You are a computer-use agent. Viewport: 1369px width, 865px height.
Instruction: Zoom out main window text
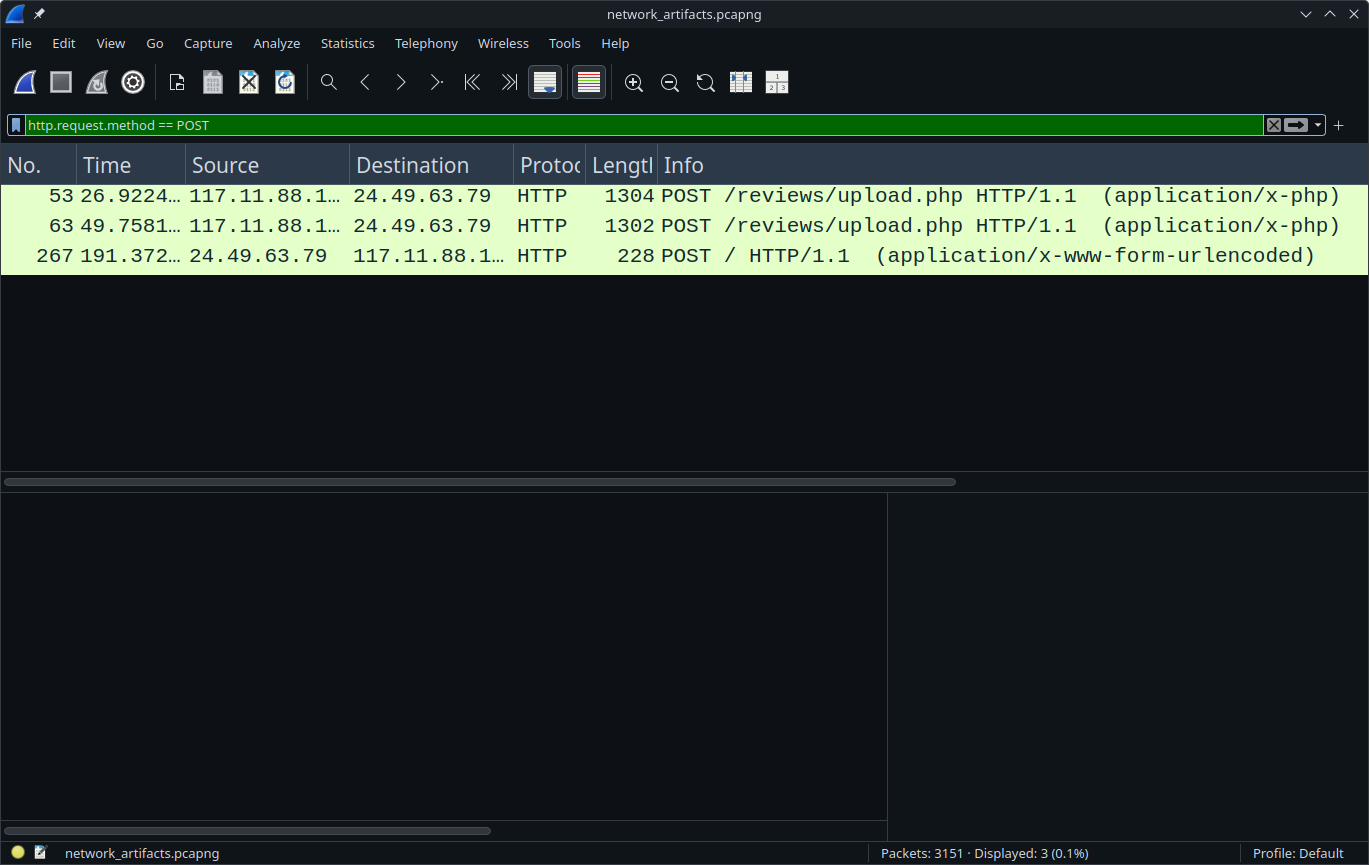point(669,83)
